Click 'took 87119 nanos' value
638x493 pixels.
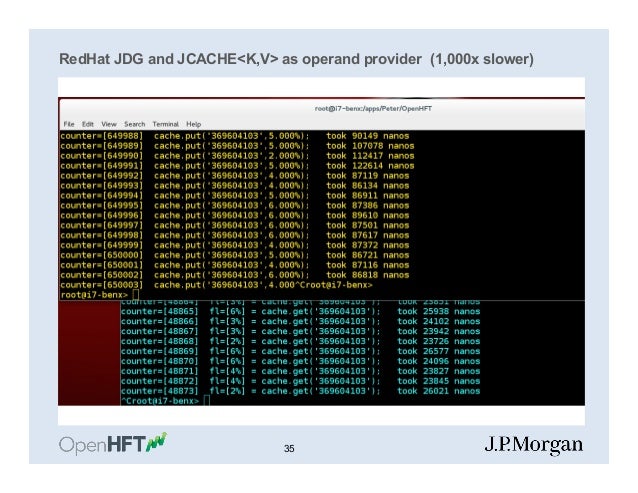[367, 176]
